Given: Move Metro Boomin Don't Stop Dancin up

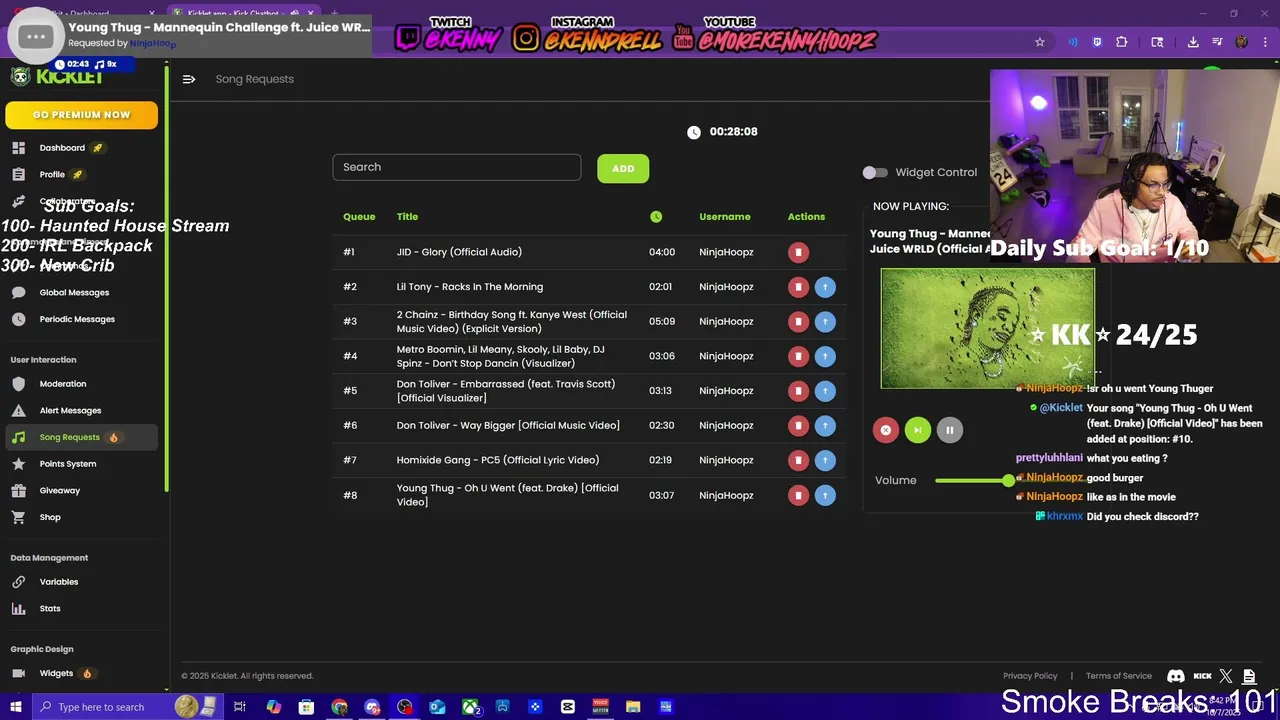Looking at the screenshot, I should pos(825,356).
